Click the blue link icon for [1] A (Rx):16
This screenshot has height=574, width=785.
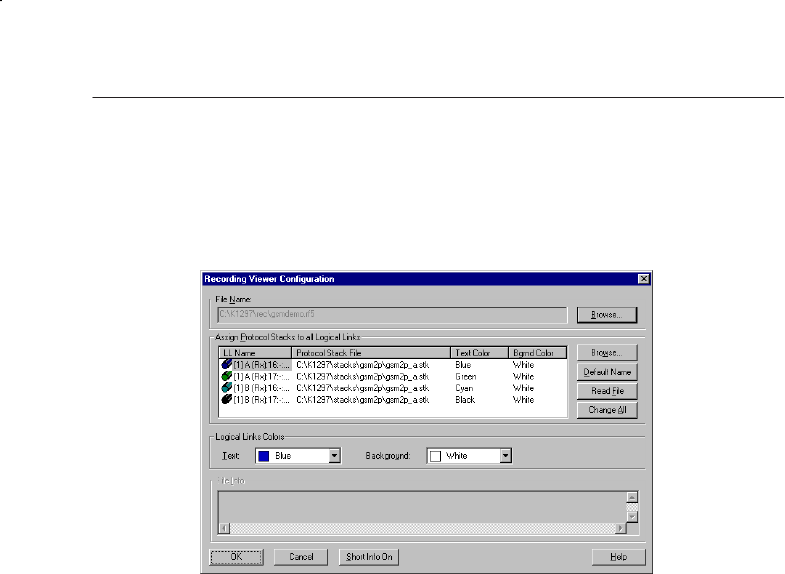tap(226, 365)
